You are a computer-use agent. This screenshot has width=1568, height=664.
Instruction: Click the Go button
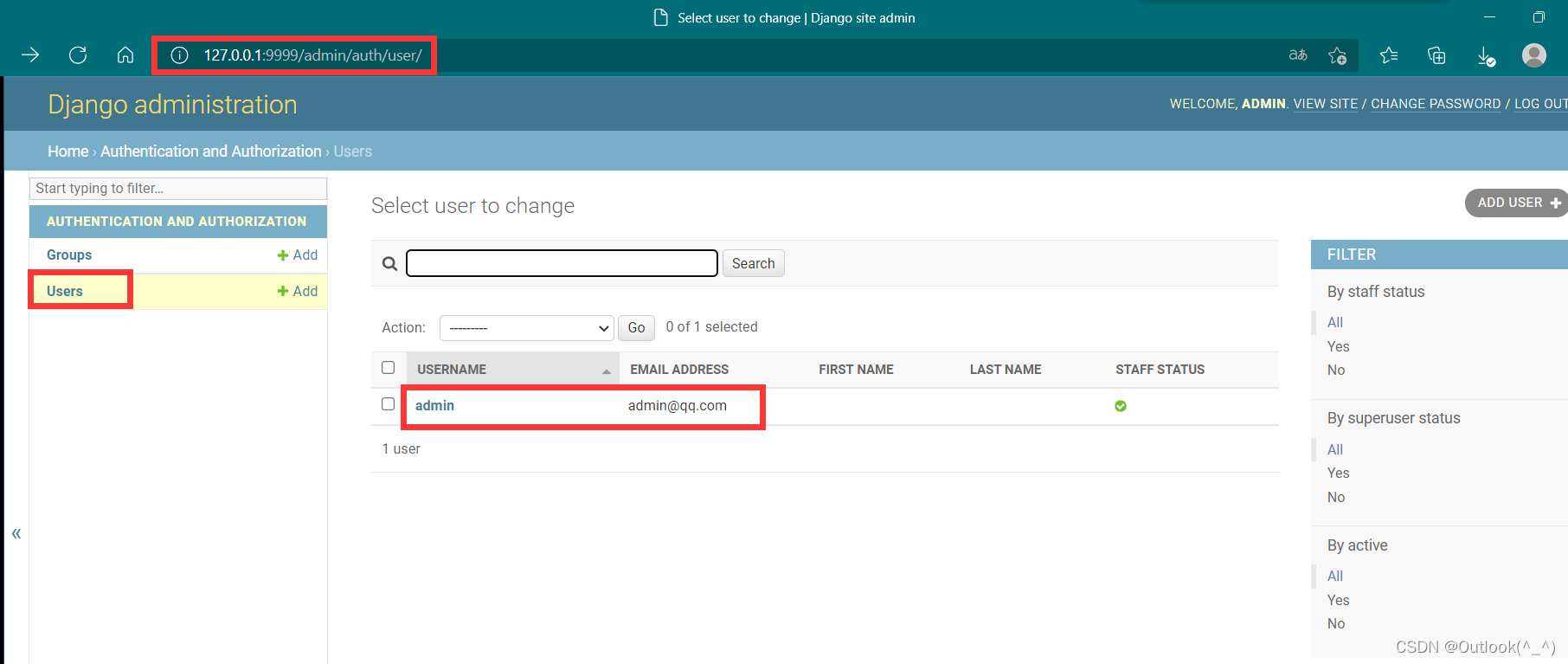click(x=636, y=328)
